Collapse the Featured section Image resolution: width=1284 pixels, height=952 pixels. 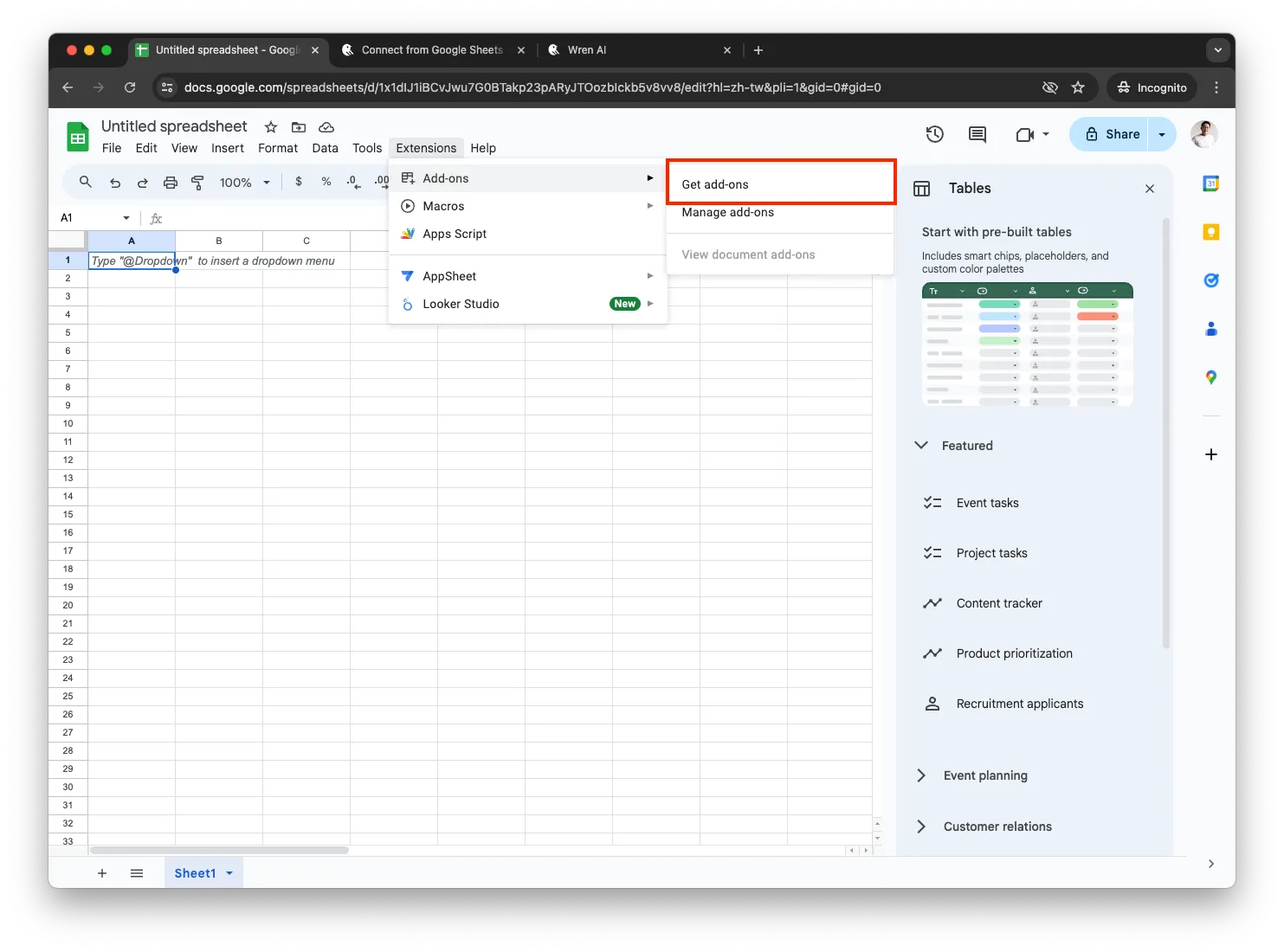point(921,445)
